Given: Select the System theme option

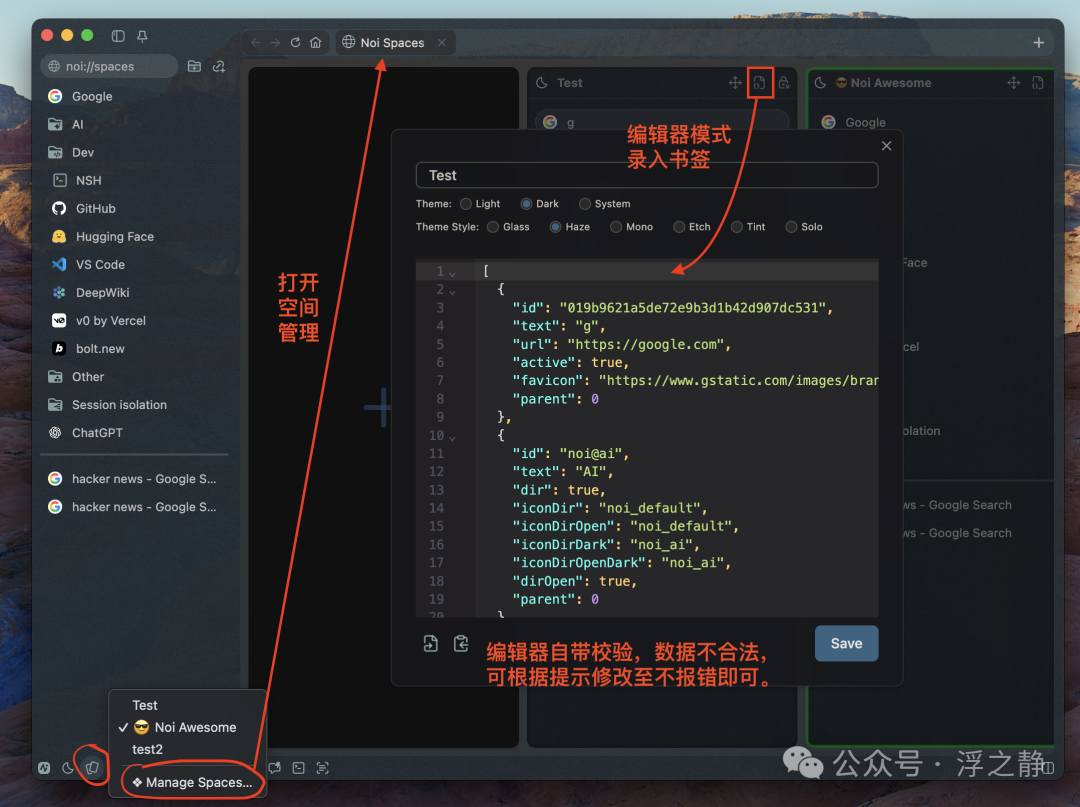Looking at the screenshot, I should pos(585,204).
